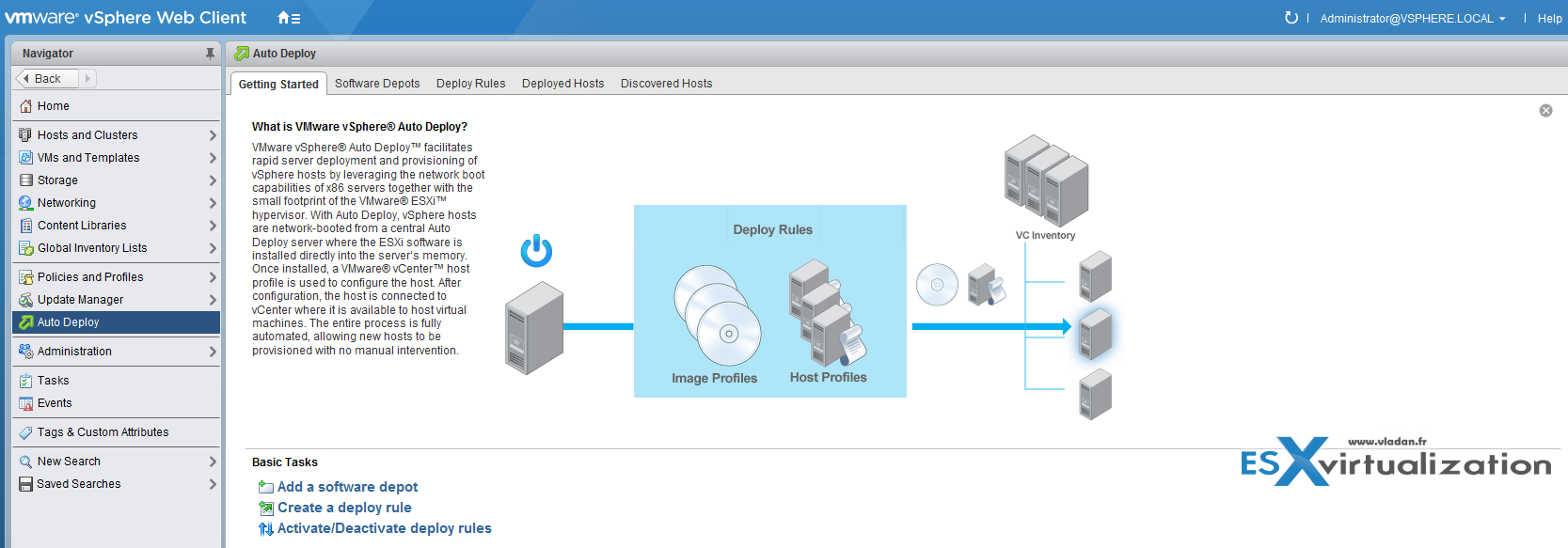
Task: Expand the Administration chevron
Action: [213, 352]
